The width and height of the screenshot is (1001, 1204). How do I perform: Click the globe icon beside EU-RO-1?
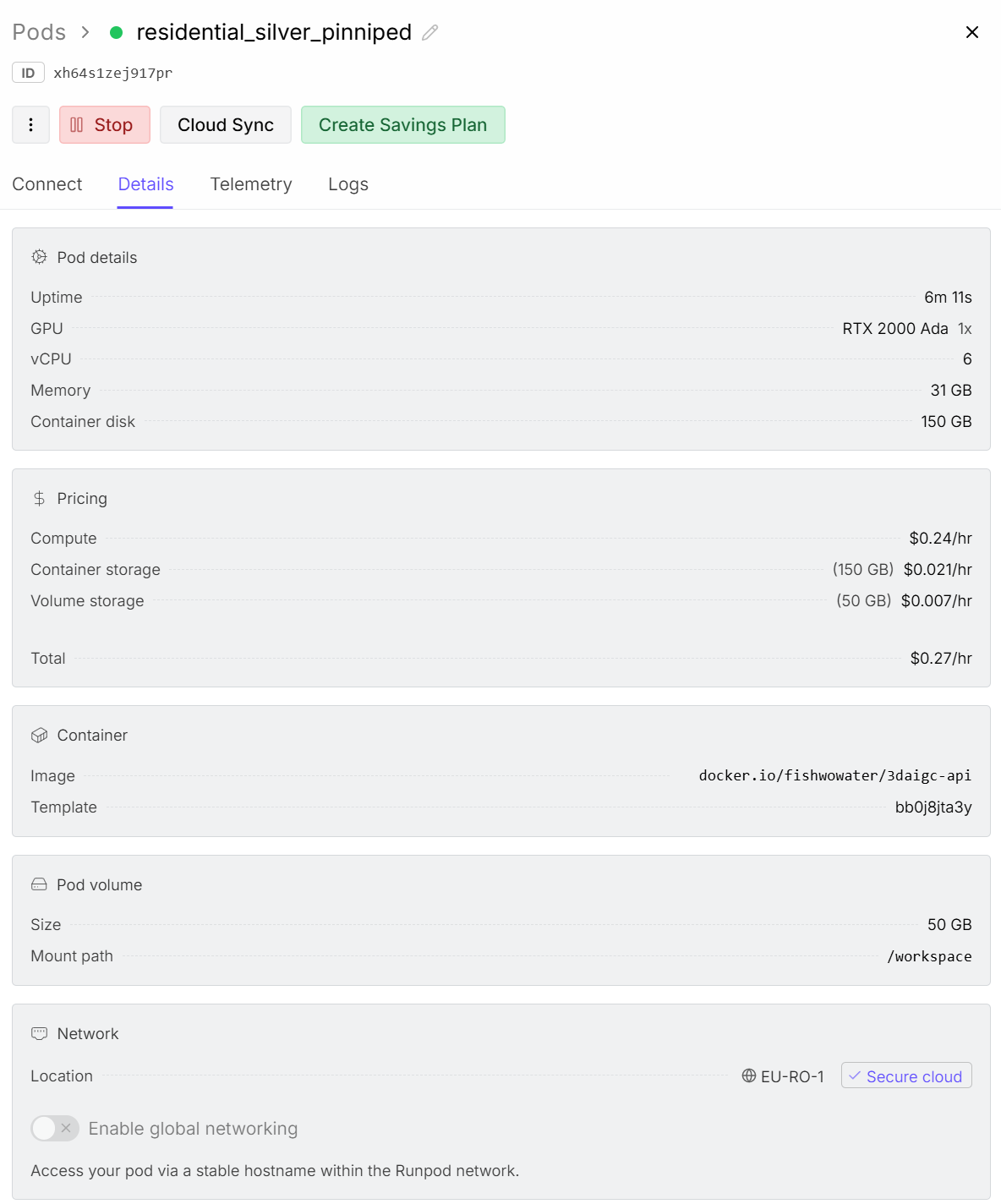coord(749,1075)
